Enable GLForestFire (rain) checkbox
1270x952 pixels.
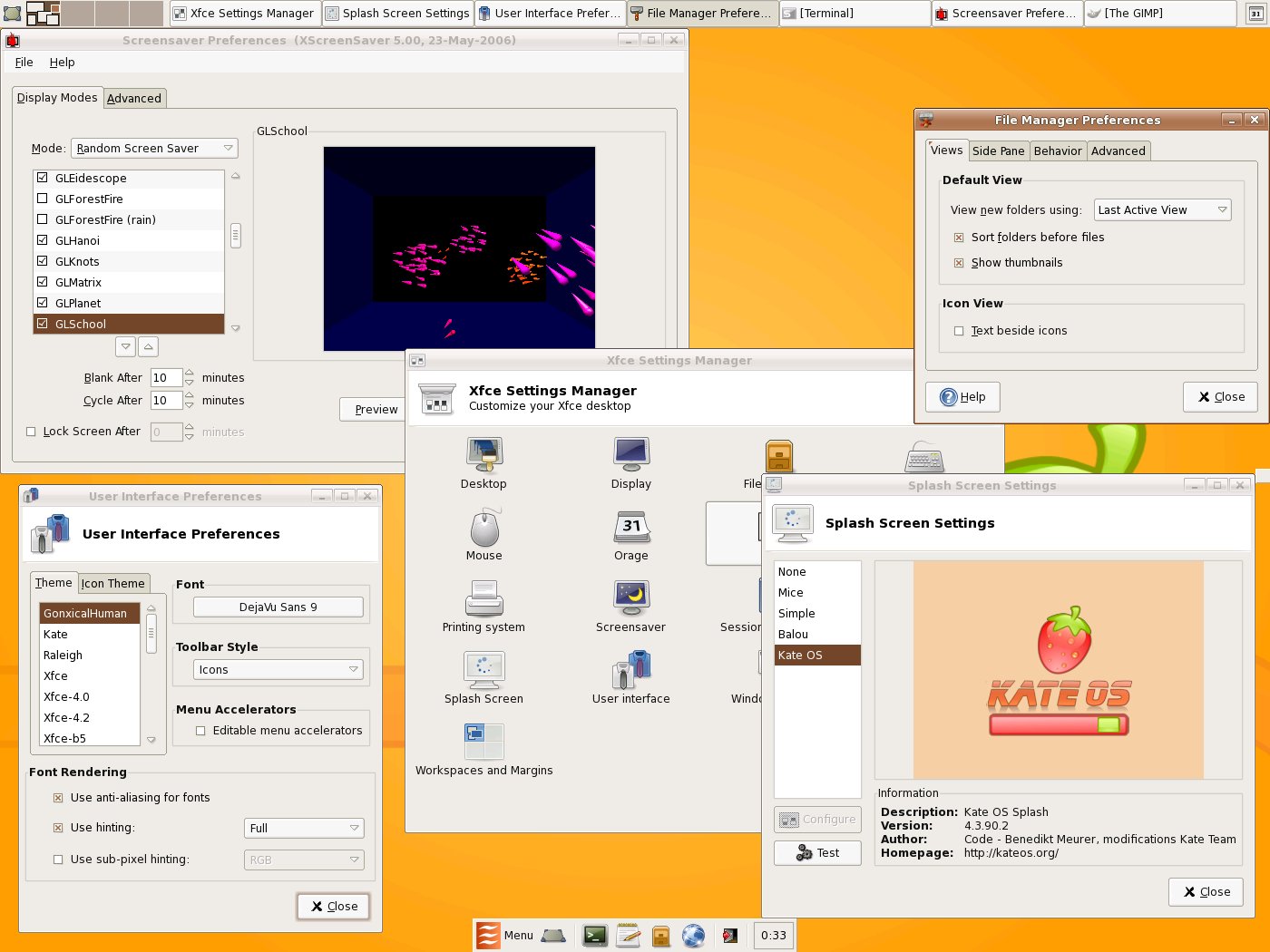(42, 219)
